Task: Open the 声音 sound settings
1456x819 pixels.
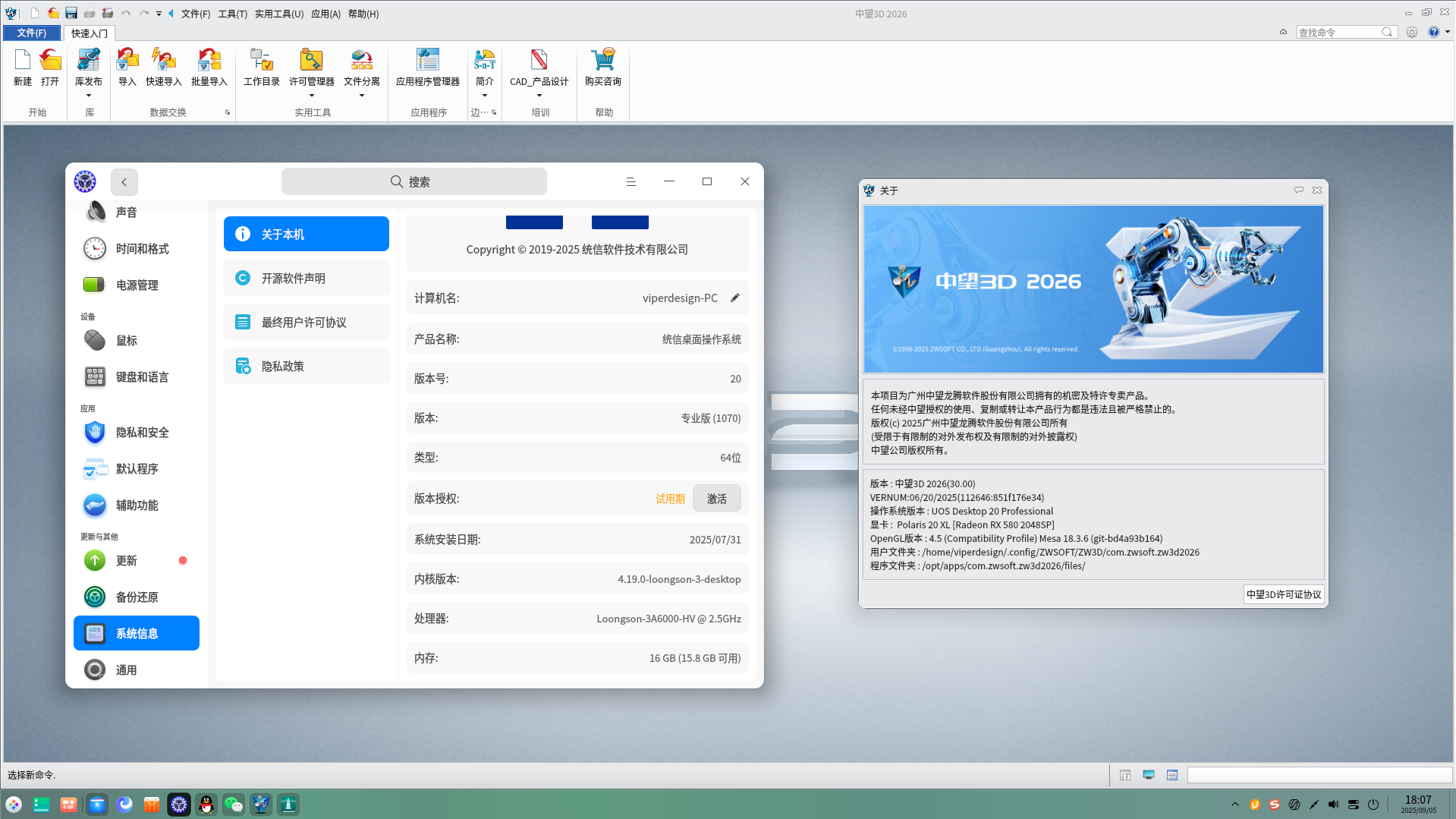Action: [137, 213]
